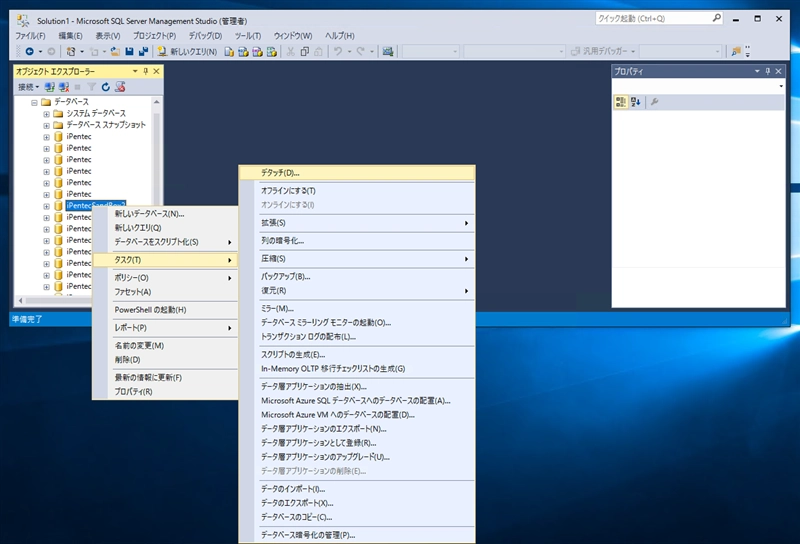The width and height of the screenshot is (800, 544).
Task: Toggle auto-hide pin on Object Explorer panel
Action: [146, 71]
